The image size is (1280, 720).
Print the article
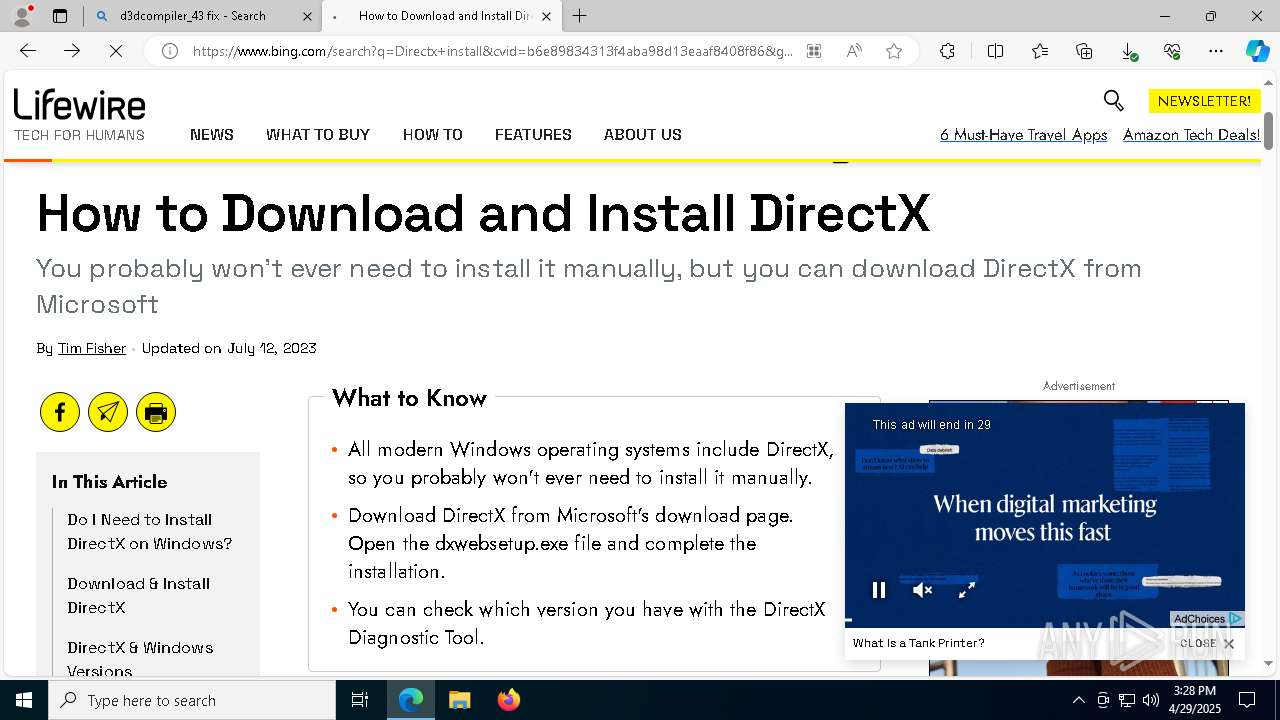point(156,412)
